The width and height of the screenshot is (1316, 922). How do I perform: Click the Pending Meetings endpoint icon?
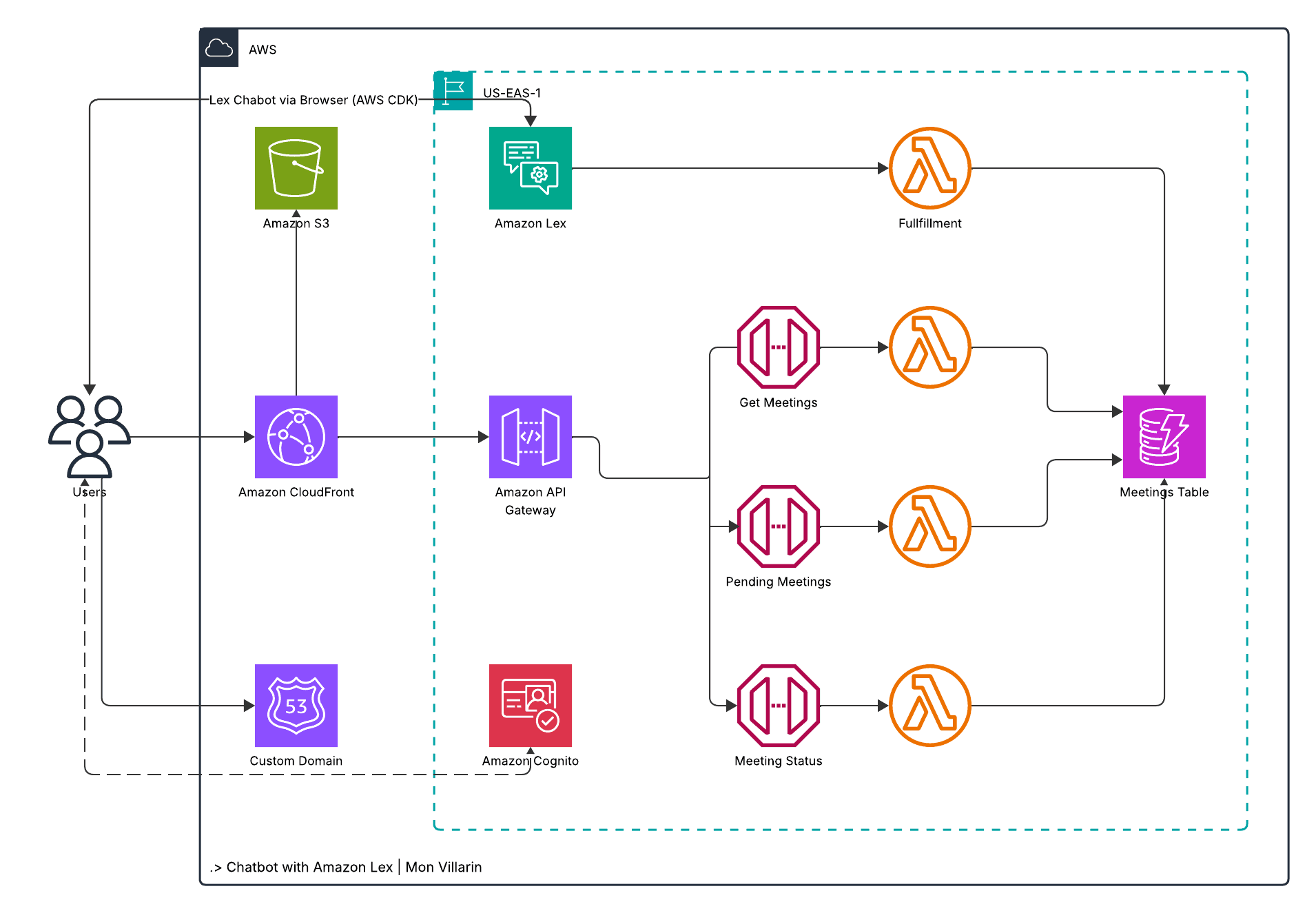pyautogui.click(x=777, y=526)
